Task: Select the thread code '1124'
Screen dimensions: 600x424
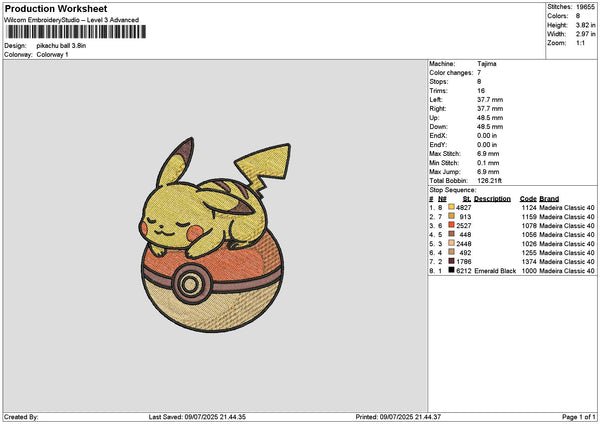Action: pyautogui.click(x=529, y=208)
